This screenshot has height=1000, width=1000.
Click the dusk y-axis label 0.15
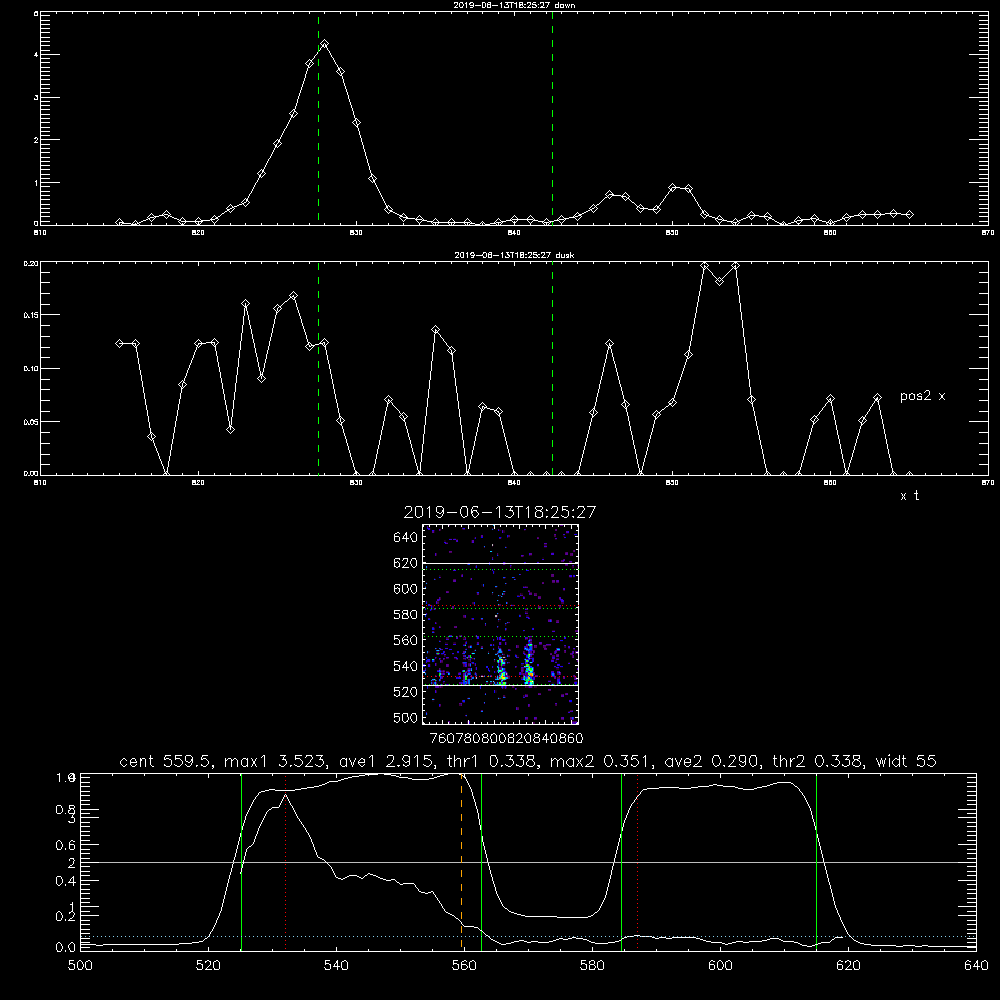31,315
